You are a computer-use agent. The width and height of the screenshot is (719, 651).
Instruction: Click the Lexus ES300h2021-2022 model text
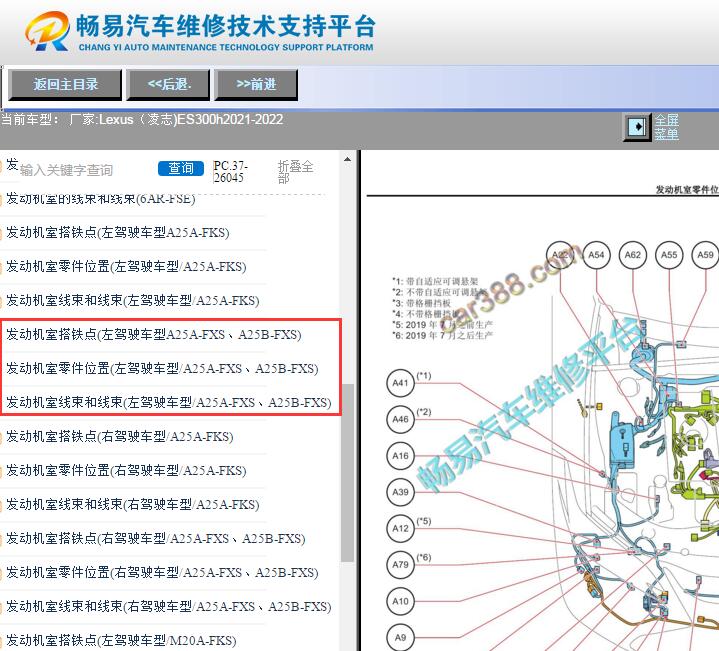tap(191, 120)
